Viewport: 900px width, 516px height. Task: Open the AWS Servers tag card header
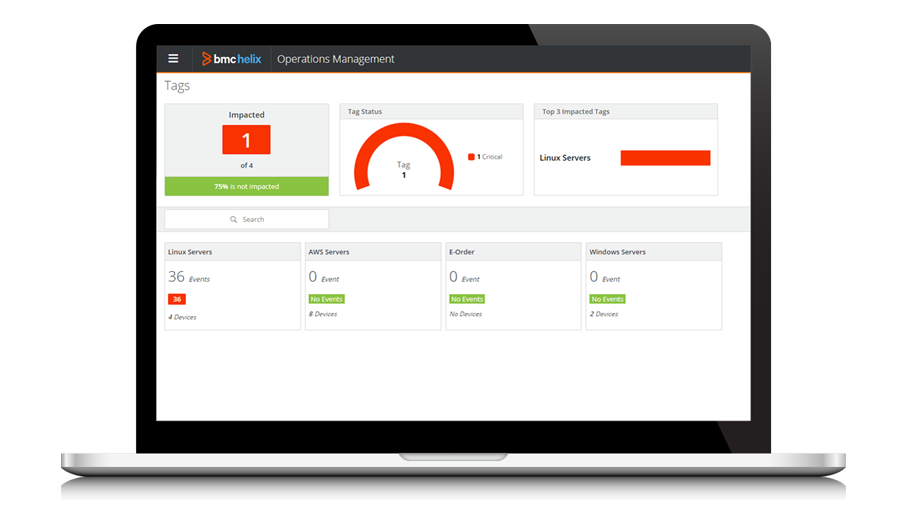tap(373, 252)
